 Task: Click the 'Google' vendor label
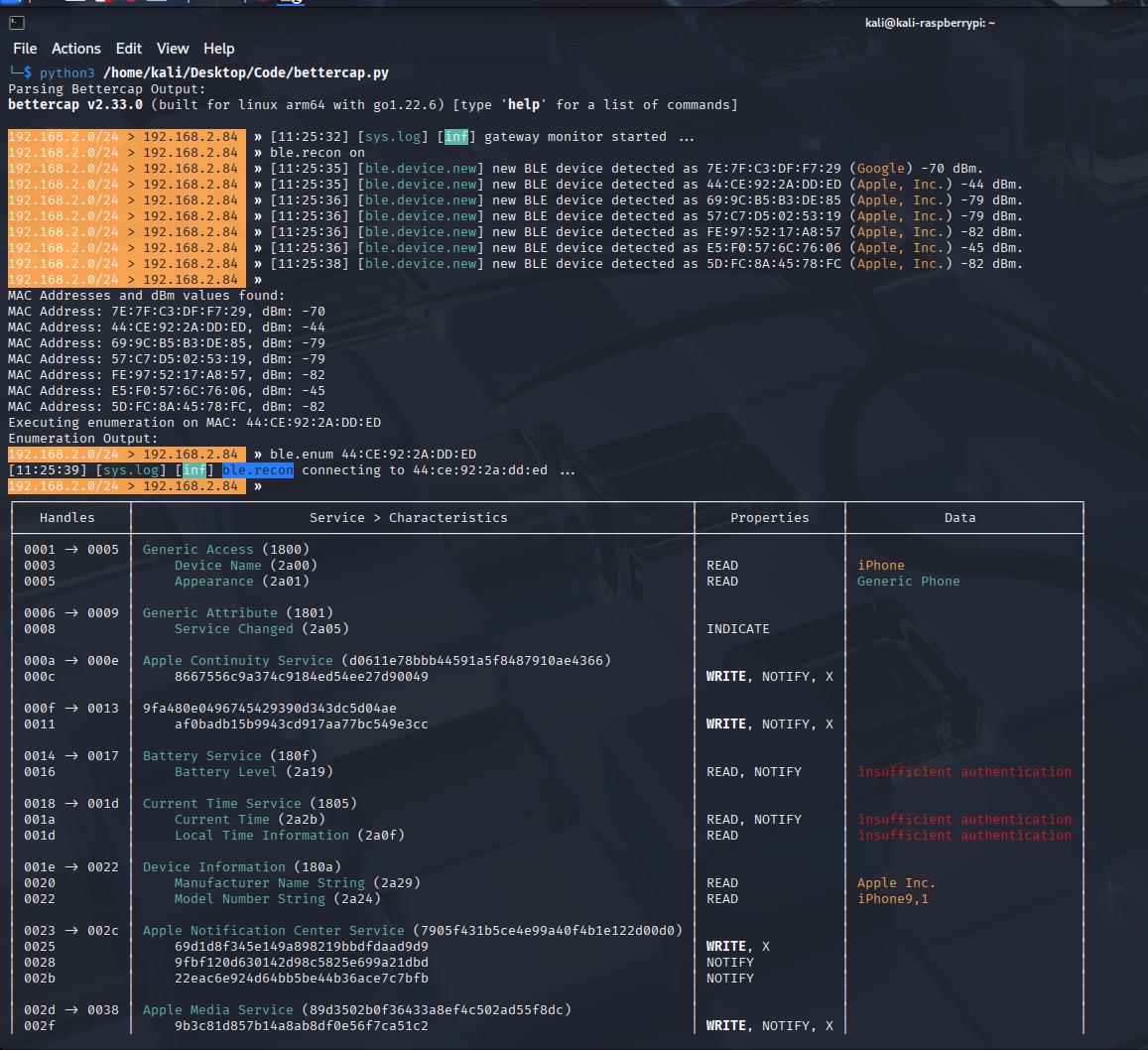tap(881, 169)
